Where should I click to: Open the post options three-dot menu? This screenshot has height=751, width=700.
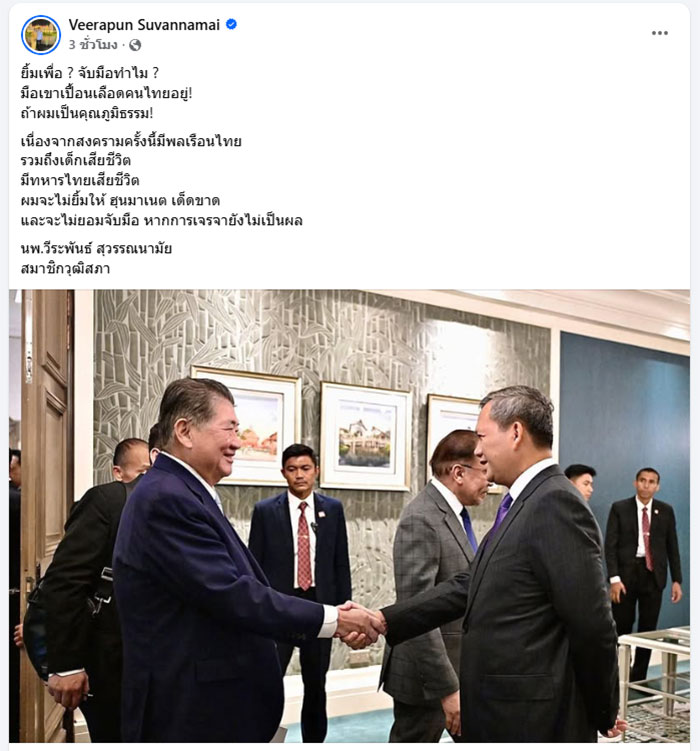pyautogui.click(x=659, y=33)
